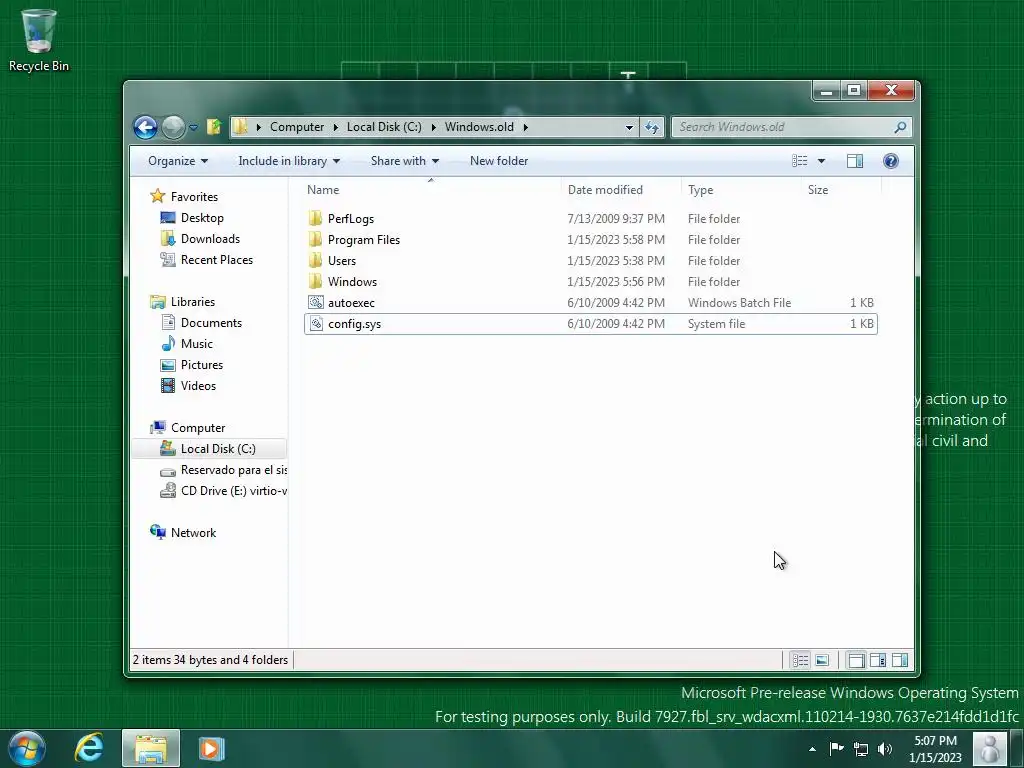
Task: Open the Pictures library
Action: 202,364
